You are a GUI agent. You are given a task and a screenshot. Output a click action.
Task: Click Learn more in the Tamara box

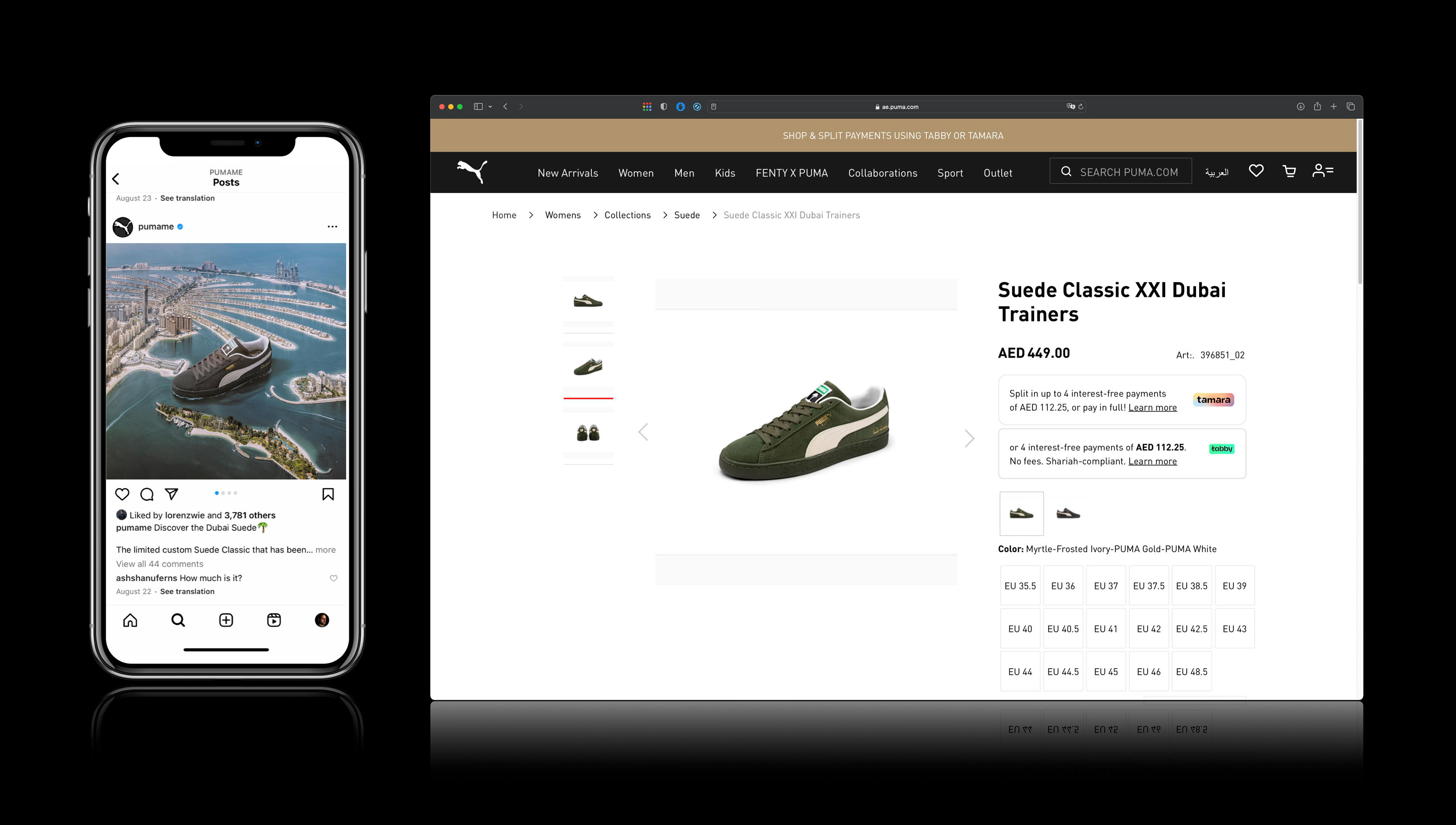[1152, 407]
